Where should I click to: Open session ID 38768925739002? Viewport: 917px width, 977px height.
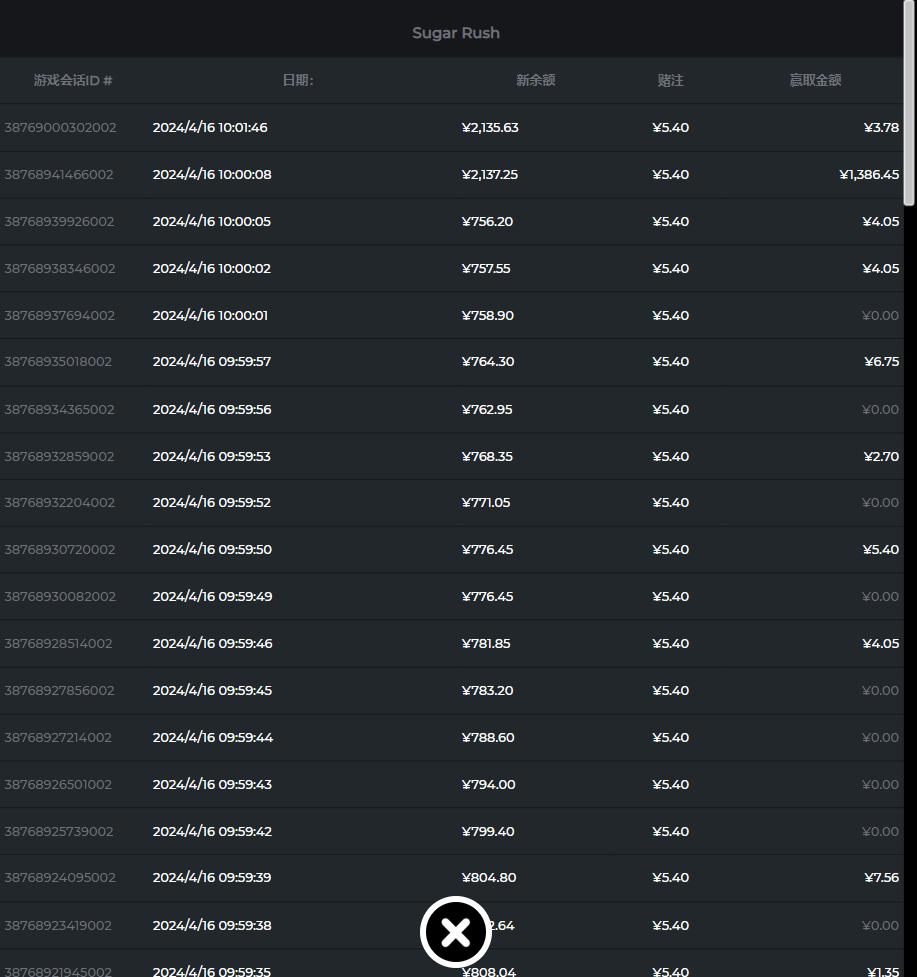(59, 831)
